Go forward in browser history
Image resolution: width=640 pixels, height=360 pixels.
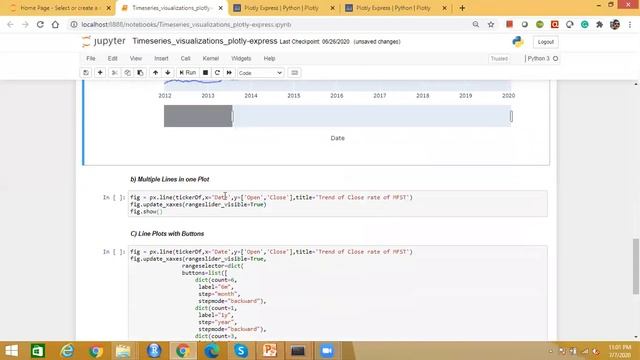(x=25, y=24)
